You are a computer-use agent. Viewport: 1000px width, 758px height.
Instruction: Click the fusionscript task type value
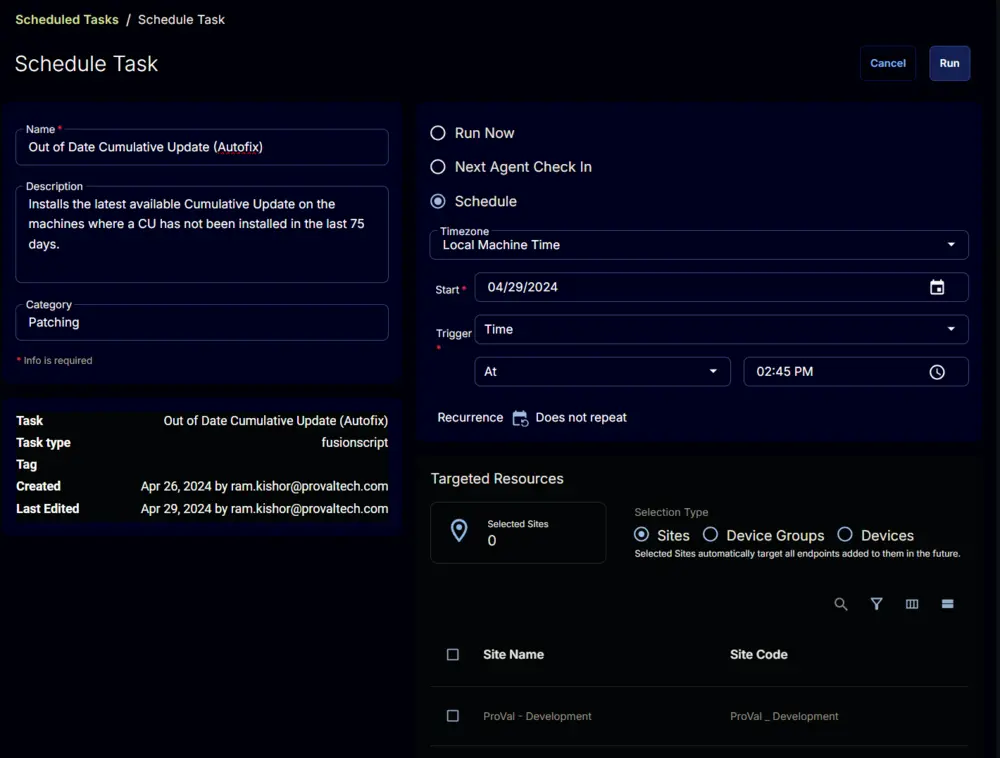(x=355, y=442)
